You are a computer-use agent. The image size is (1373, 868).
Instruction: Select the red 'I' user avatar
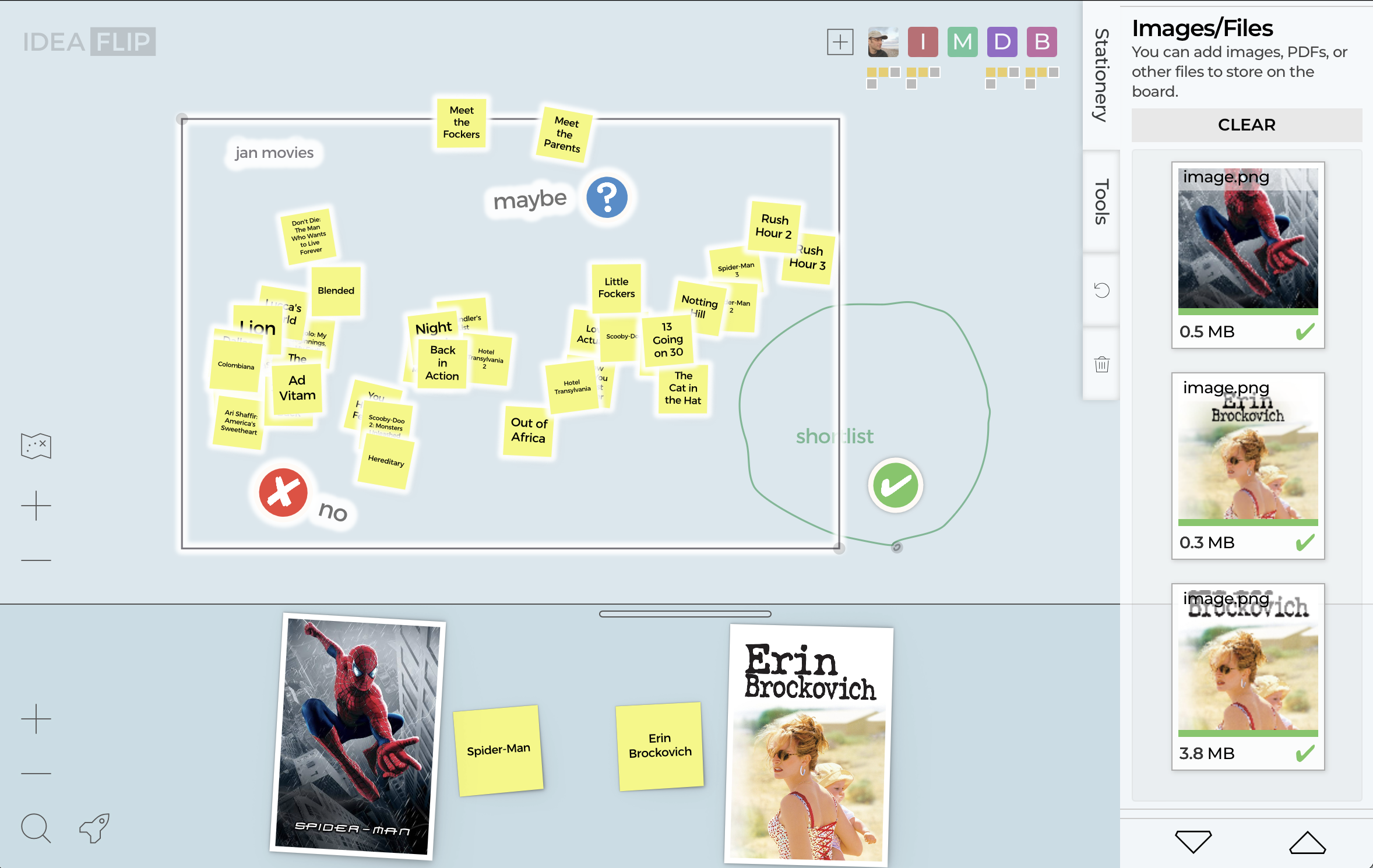click(x=923, y=42)
